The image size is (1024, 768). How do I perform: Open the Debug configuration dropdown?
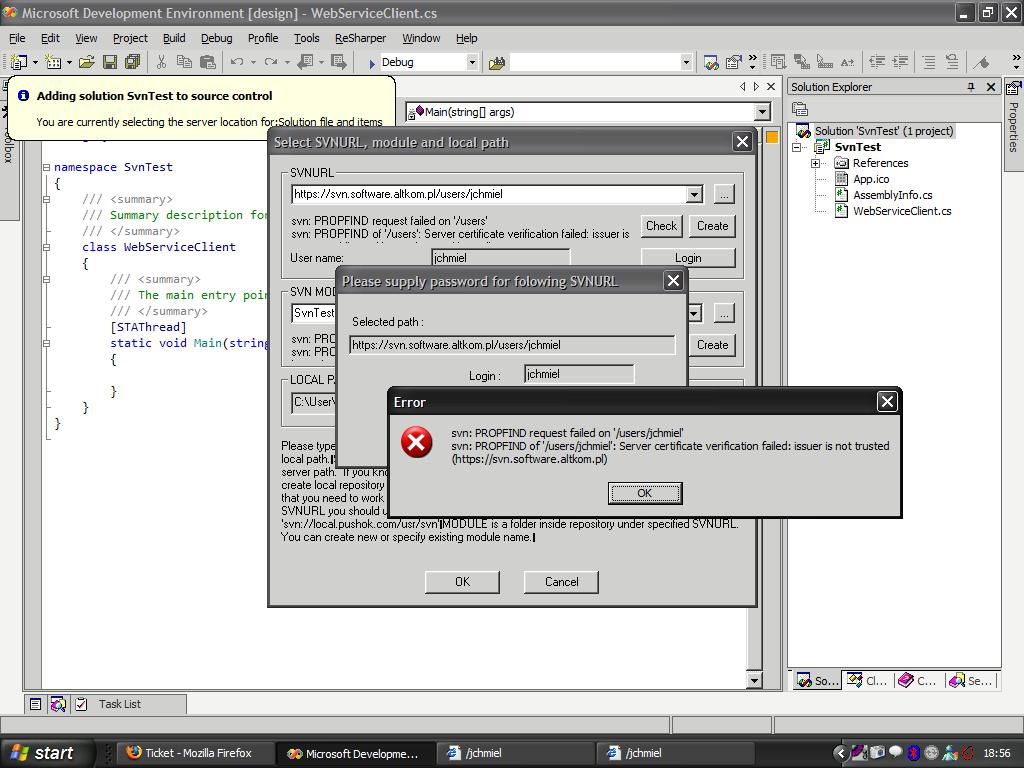pyautogui.click(x=472, y=62)
